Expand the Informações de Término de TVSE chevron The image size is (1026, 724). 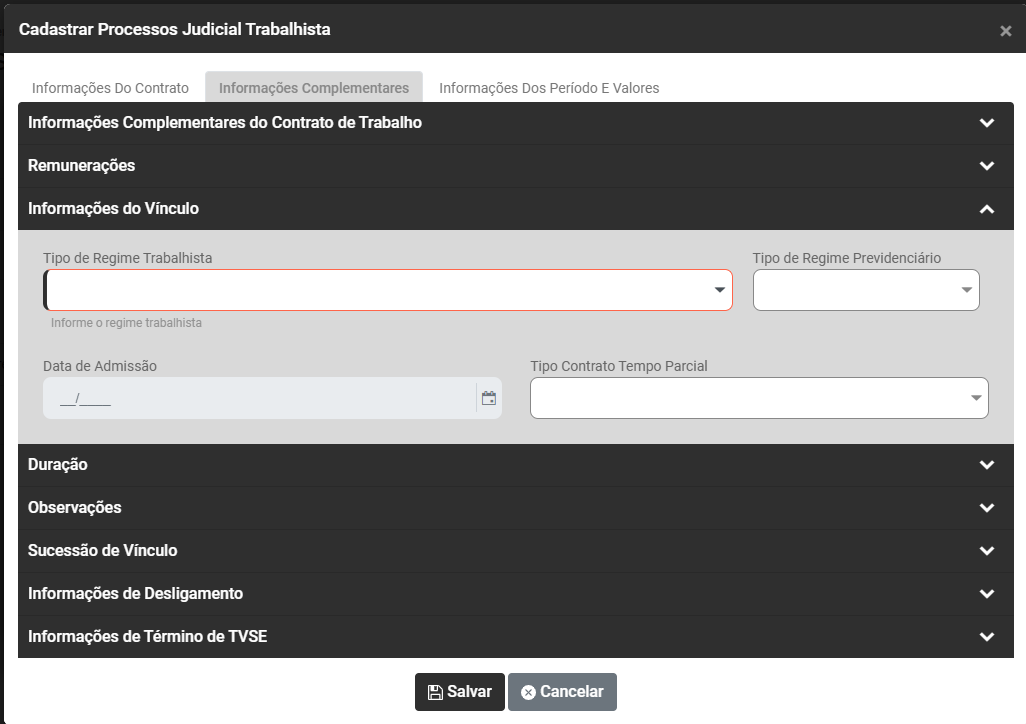point(987,637)
